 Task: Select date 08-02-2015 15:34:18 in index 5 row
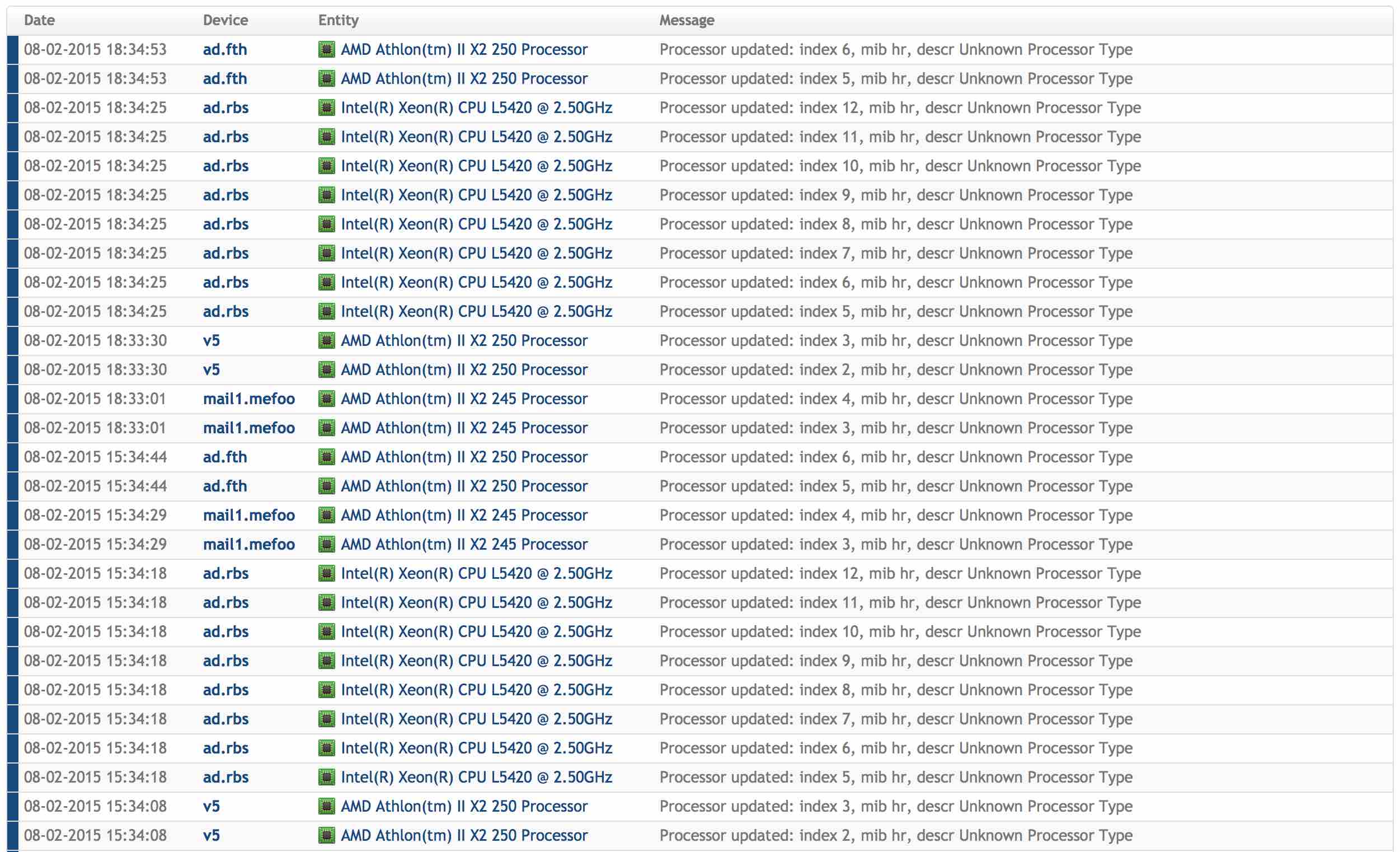tap(96, 777)
